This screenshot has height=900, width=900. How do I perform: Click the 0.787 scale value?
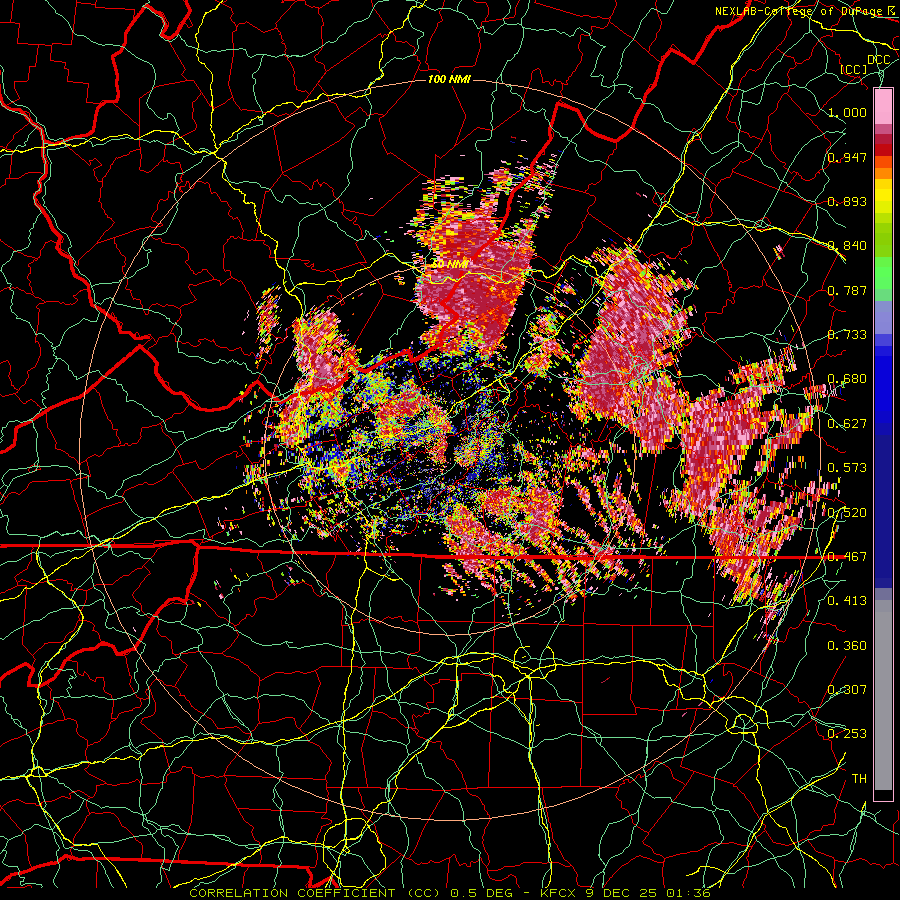point(847,290)
